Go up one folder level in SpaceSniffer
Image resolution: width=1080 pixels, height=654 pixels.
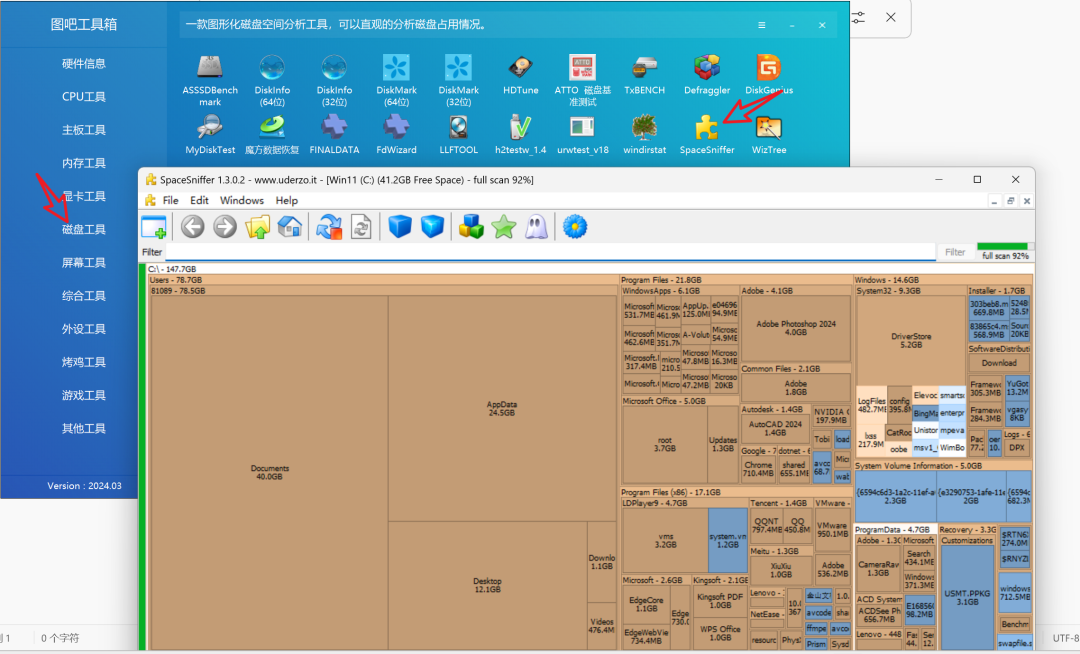[258, 226]
